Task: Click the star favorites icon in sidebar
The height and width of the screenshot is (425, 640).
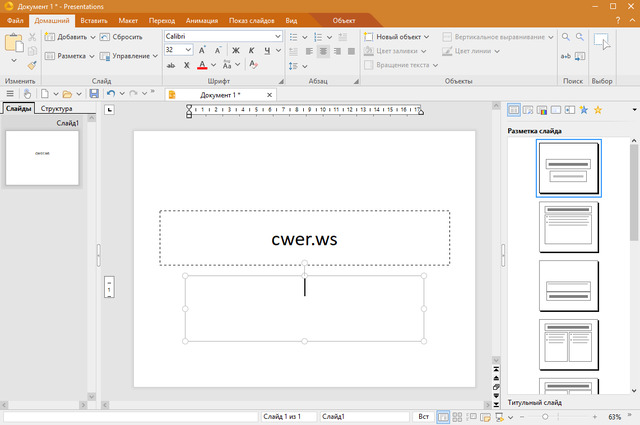Action: [x=598, y=110]
